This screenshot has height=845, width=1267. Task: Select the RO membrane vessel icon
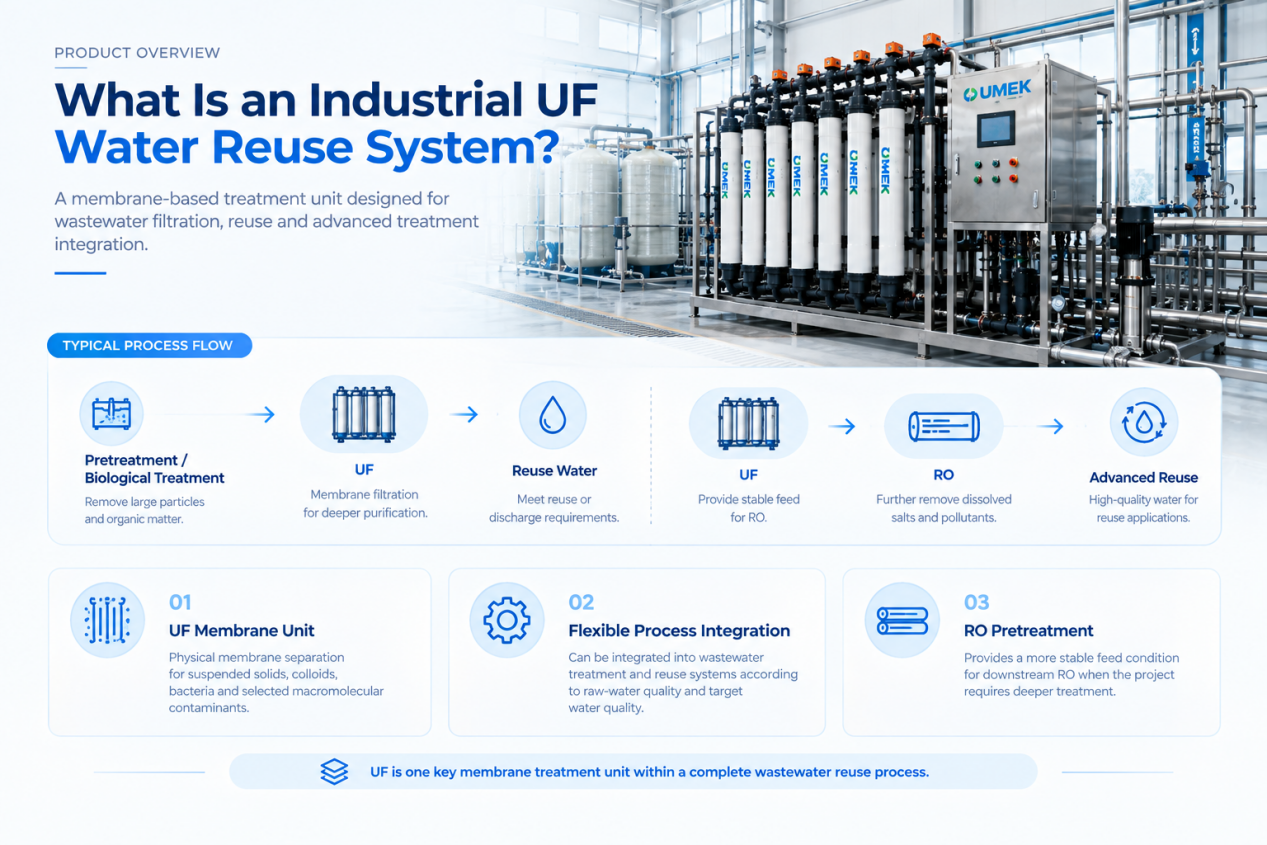[x=943, y=426]
